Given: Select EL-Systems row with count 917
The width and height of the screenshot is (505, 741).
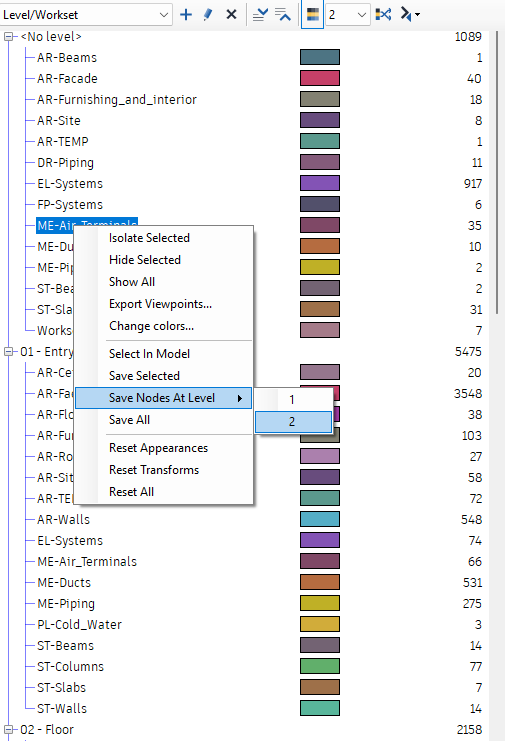Looking at the screenshot, I should point(70,183).
